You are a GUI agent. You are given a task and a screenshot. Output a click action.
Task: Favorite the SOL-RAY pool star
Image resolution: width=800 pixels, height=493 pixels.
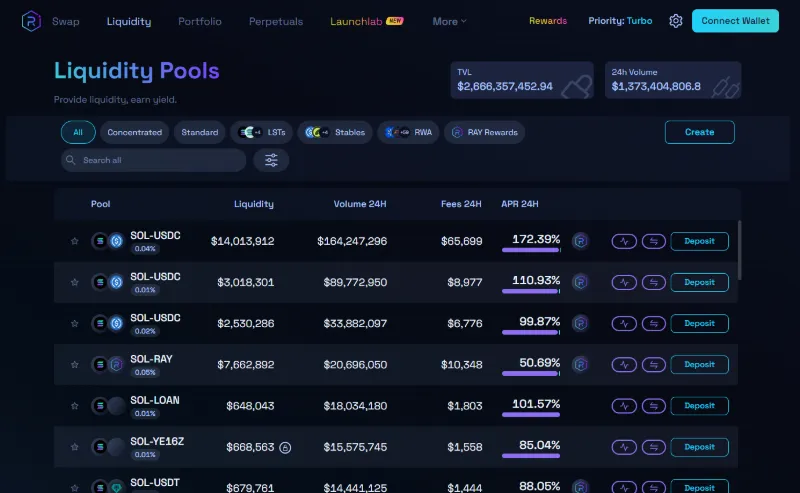(74, 364)
